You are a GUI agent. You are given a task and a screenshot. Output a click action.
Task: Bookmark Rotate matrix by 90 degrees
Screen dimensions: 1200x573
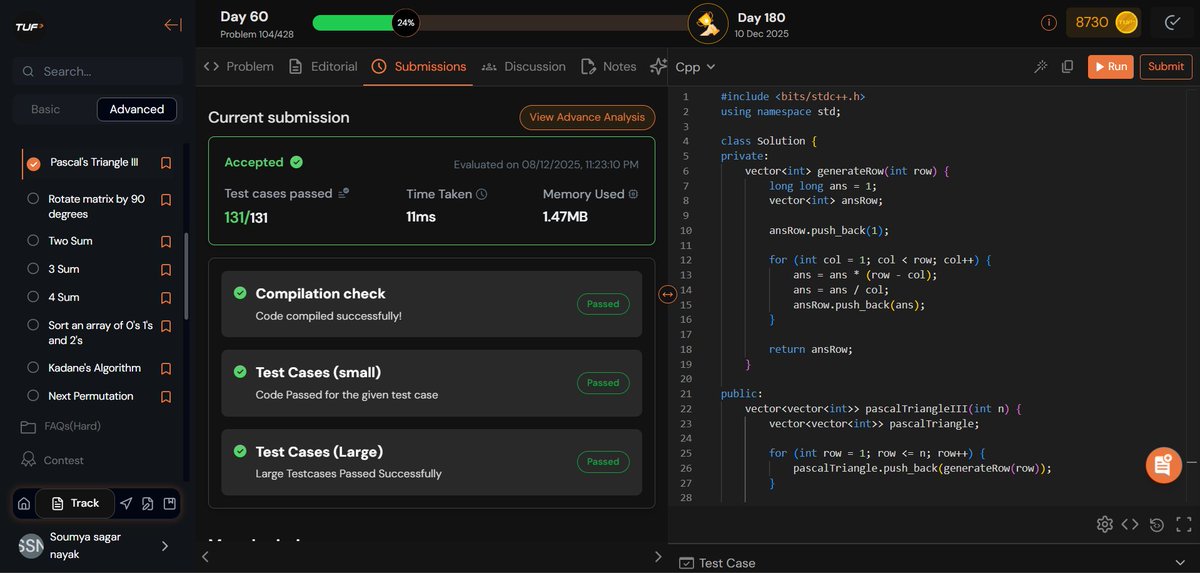click(x=166, y=199)
